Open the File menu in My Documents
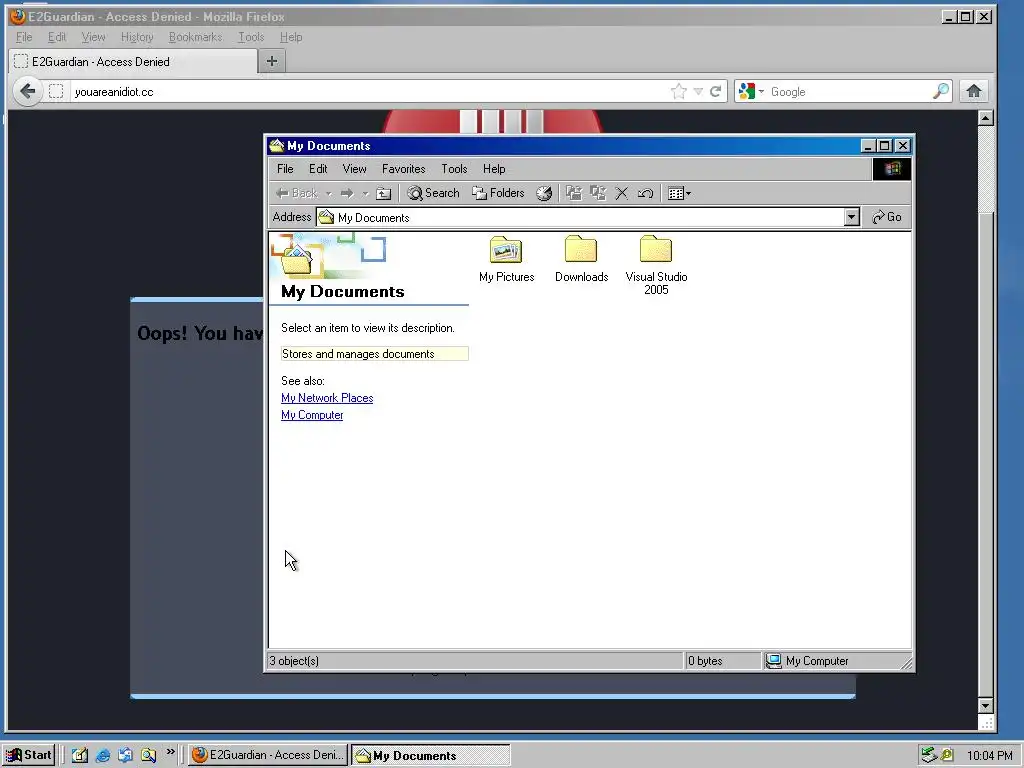1024x768 pixels. [x=285, y=169]
